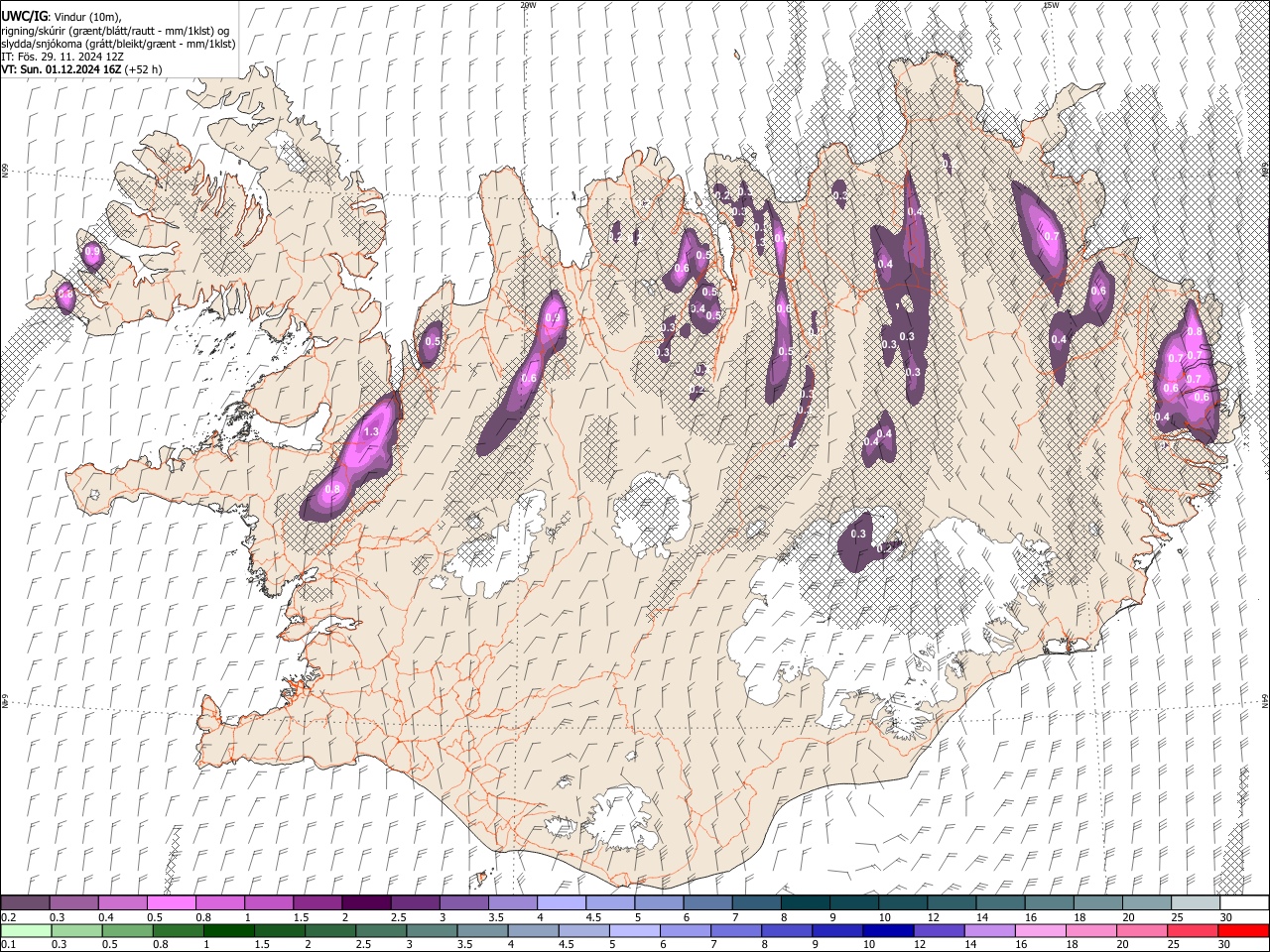Image resolution: width=1270 pixels, height=952 pixels.
Task: Select the bright red legend swatch above 30
Action: click(1242, 930)
